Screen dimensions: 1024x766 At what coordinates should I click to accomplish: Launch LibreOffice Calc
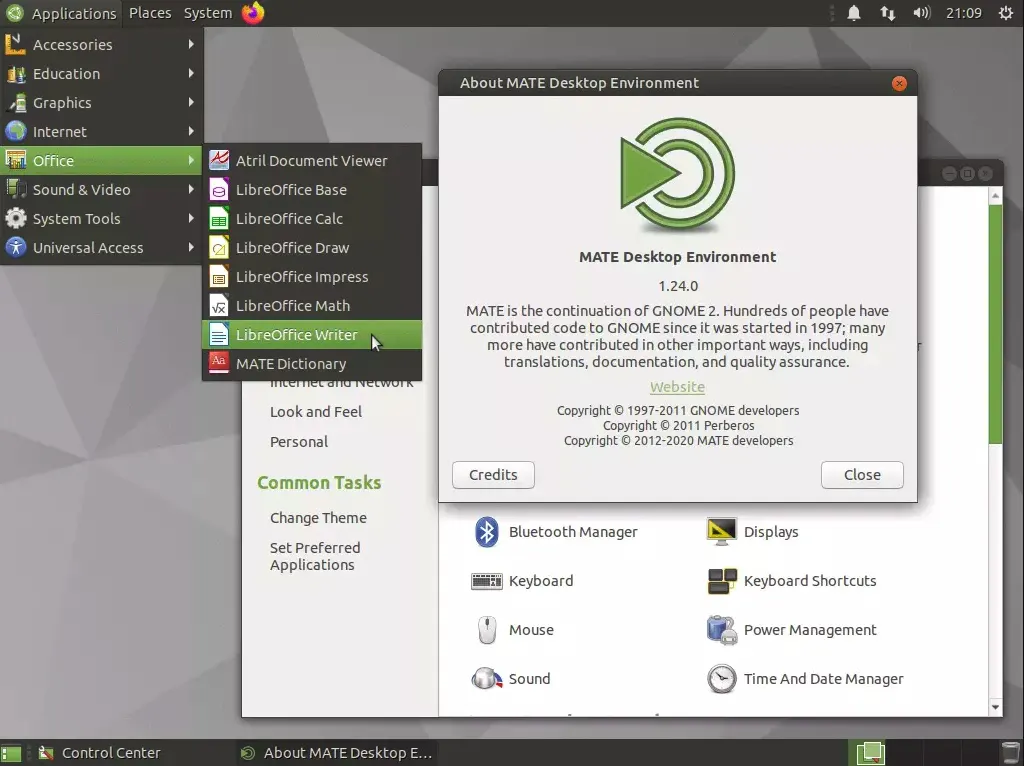[x=312, y=219]
